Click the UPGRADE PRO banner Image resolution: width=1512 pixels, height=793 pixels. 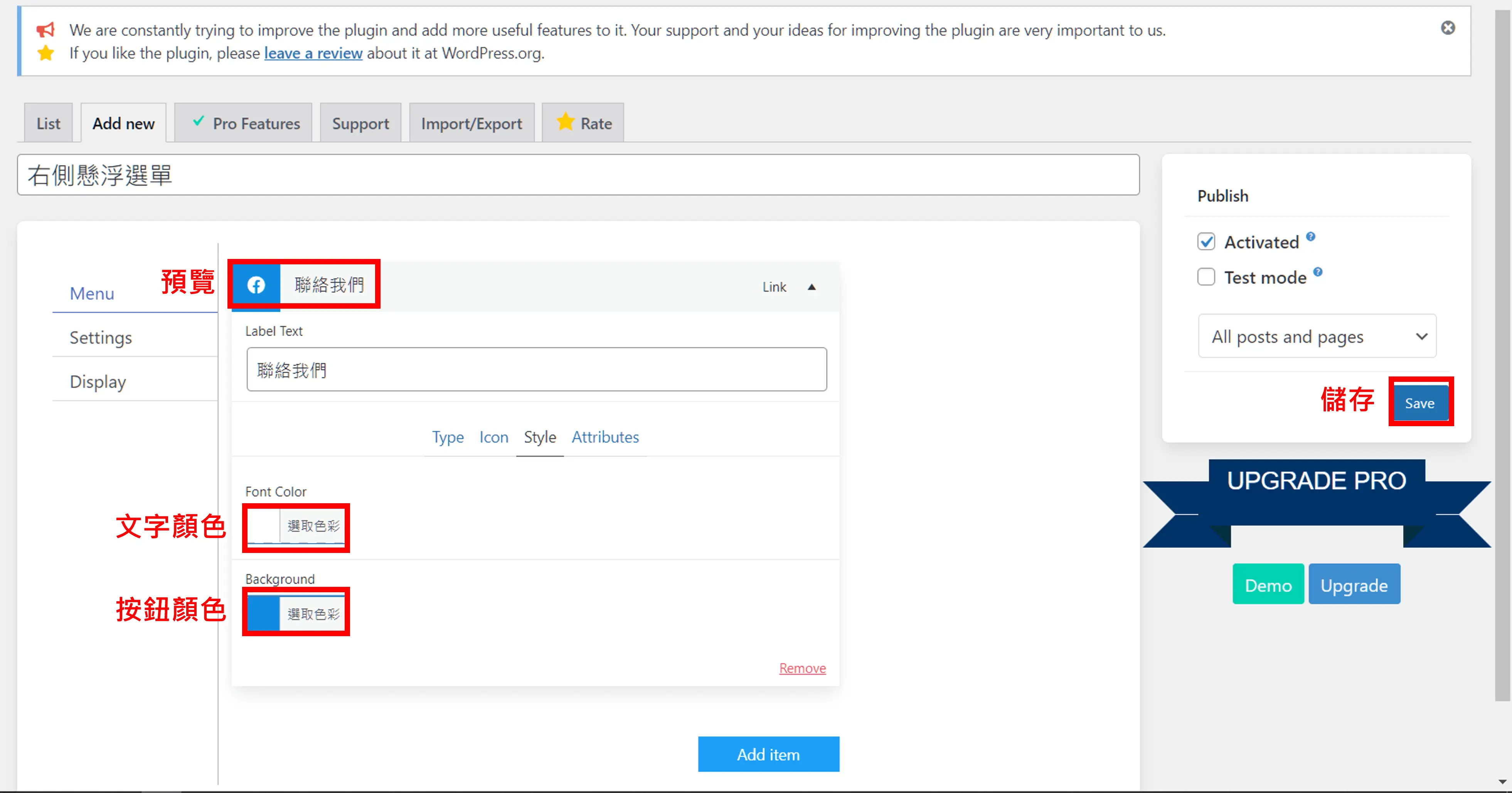1317,503
